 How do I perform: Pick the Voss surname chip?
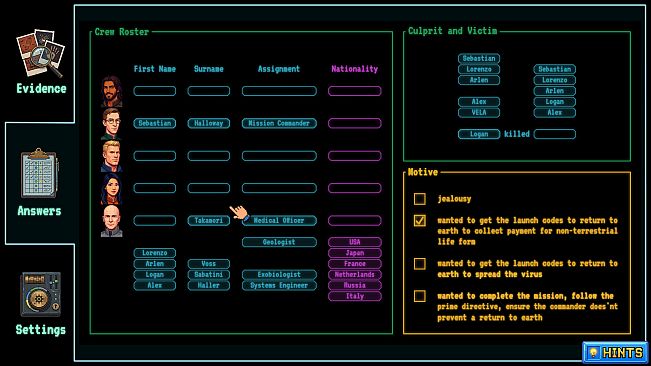tap(208, 264)
